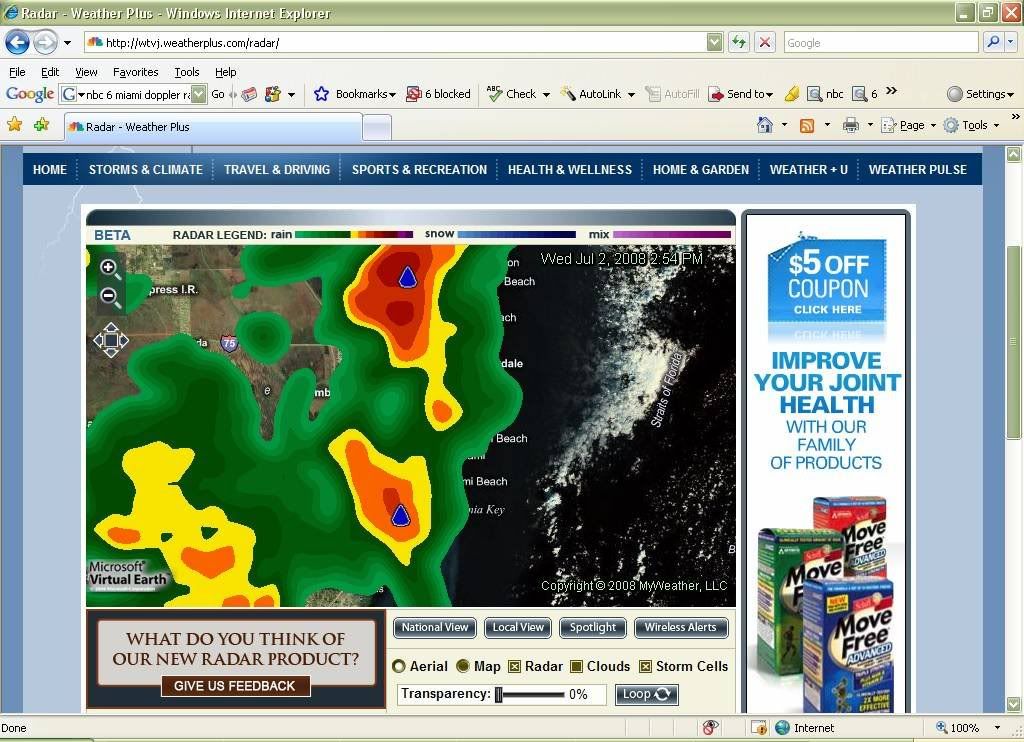Click the browser Forward arrow button

[45, 43]
